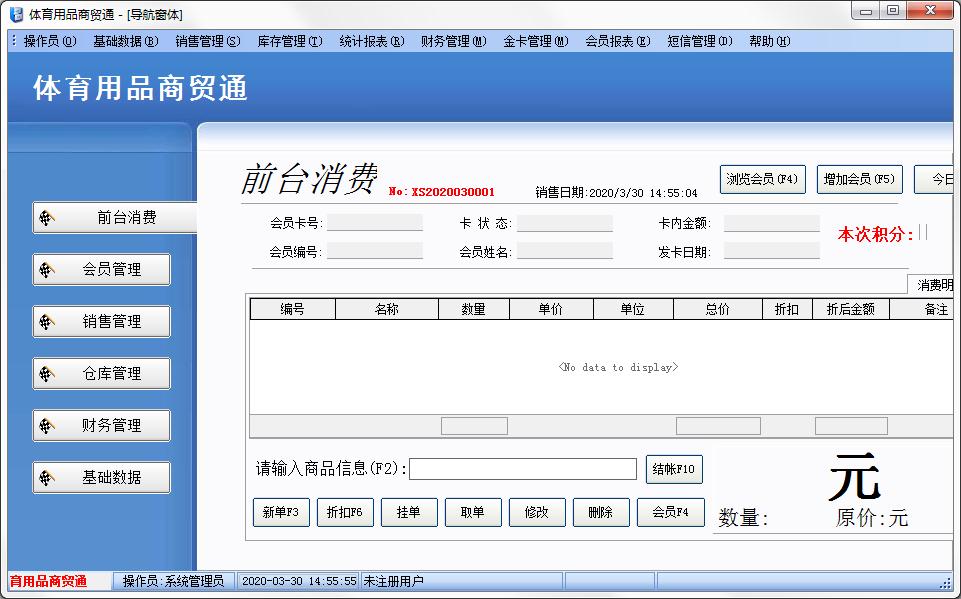Viewport: 961px width, 599px height.
Task: Click the footer total box under 折后金额
Action: coord(851,426)
